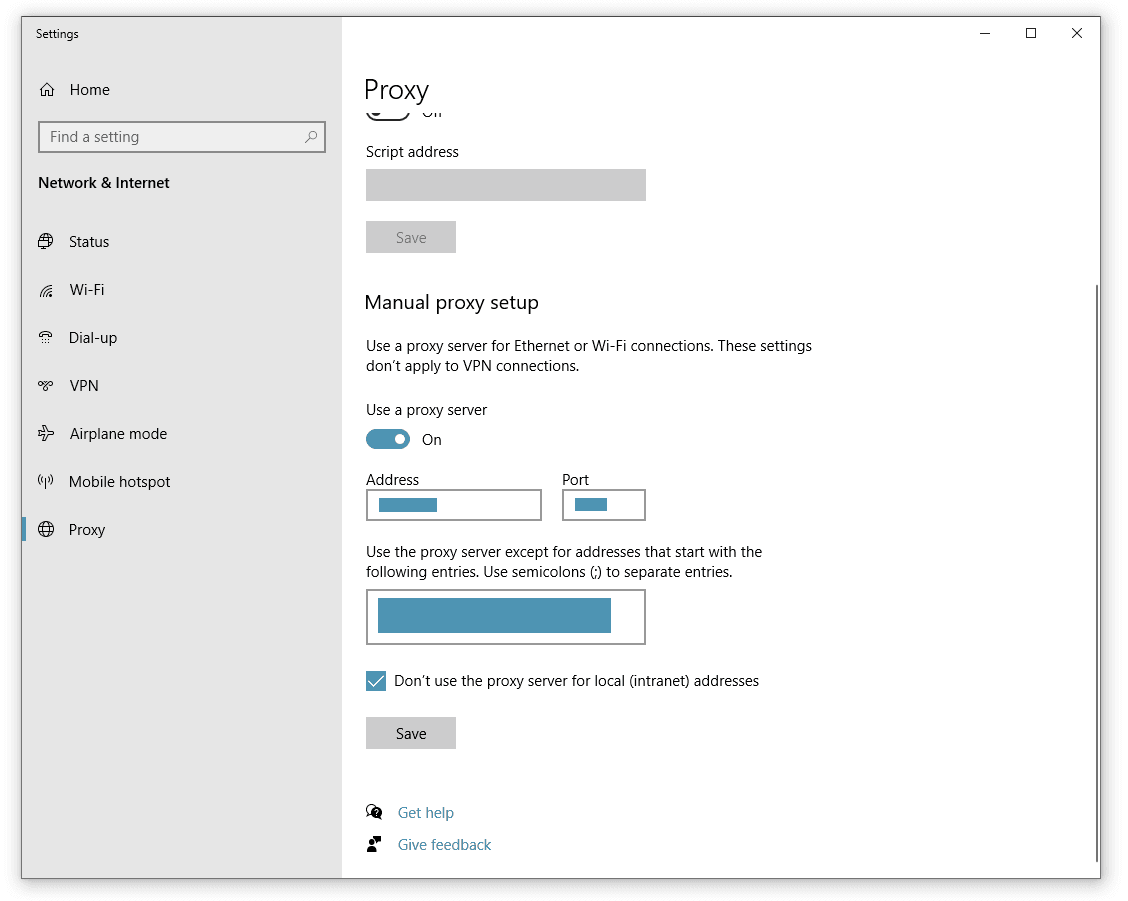Click the Wi-Fi signal icon

point(46,290)
